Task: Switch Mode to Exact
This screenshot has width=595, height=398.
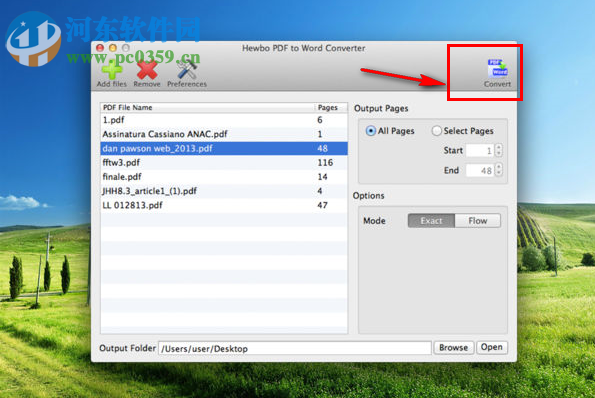Action: click(431, 221)
